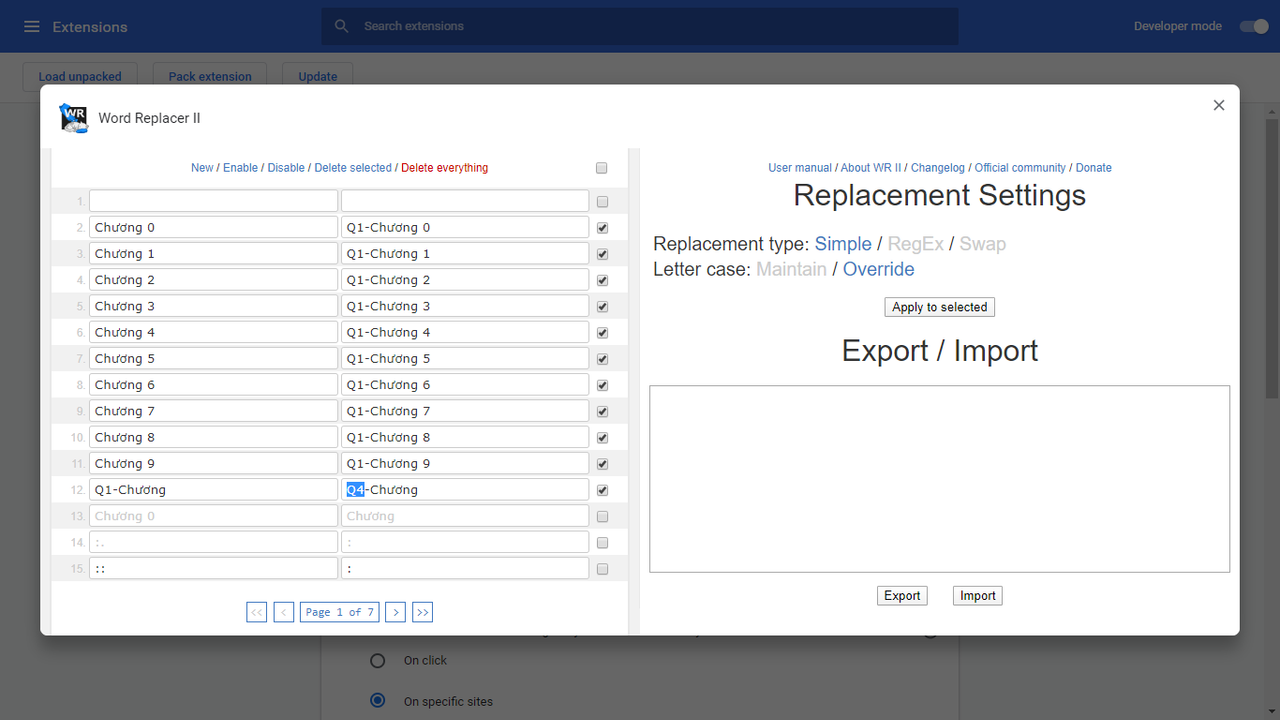This screenshot has height=720, width=1280.
Task: Choose the Swap replacement type
Action: (982, 244)
